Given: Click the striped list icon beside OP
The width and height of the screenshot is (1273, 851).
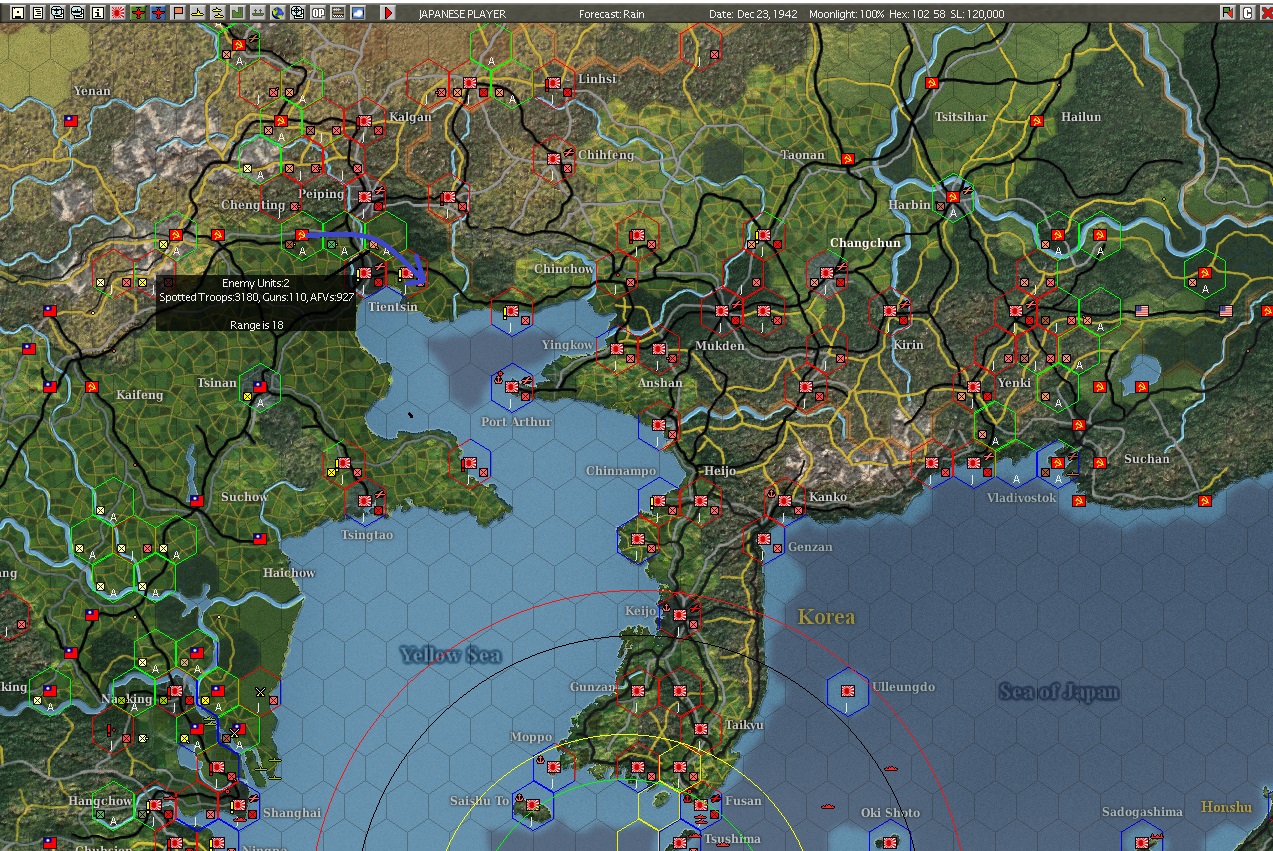Looking at the screenshot, I should point(338,13).
